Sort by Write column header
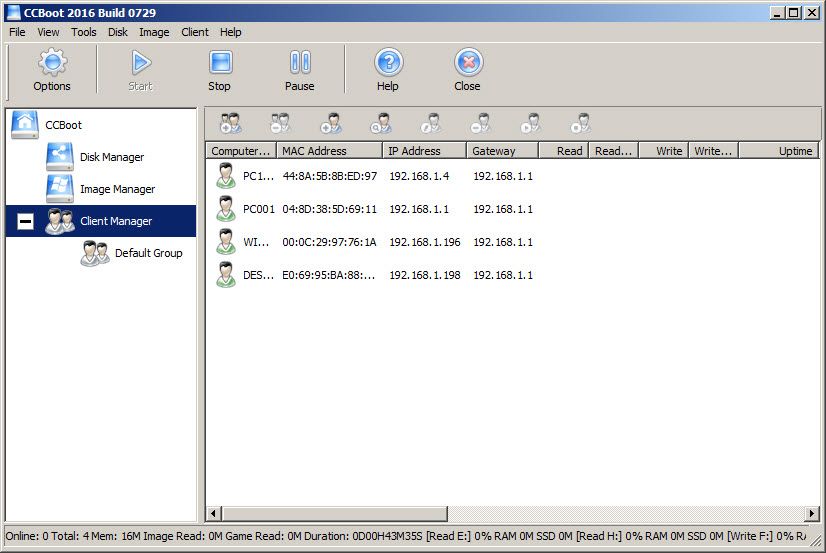 pos(663,151)
